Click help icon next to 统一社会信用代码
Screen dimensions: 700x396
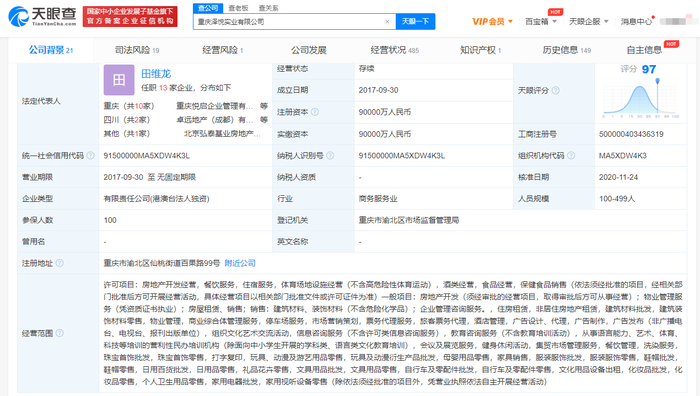coord(90,155)
